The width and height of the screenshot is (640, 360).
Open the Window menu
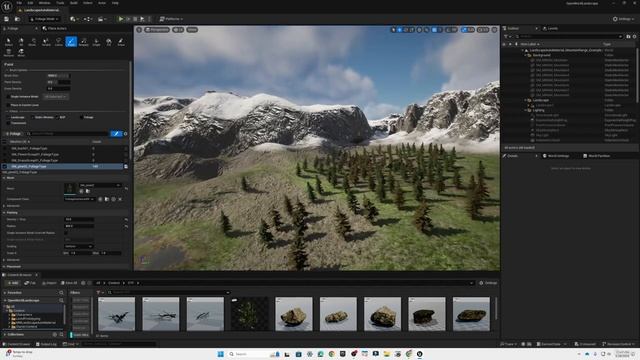pyautogui.click(x=44, y=3)
